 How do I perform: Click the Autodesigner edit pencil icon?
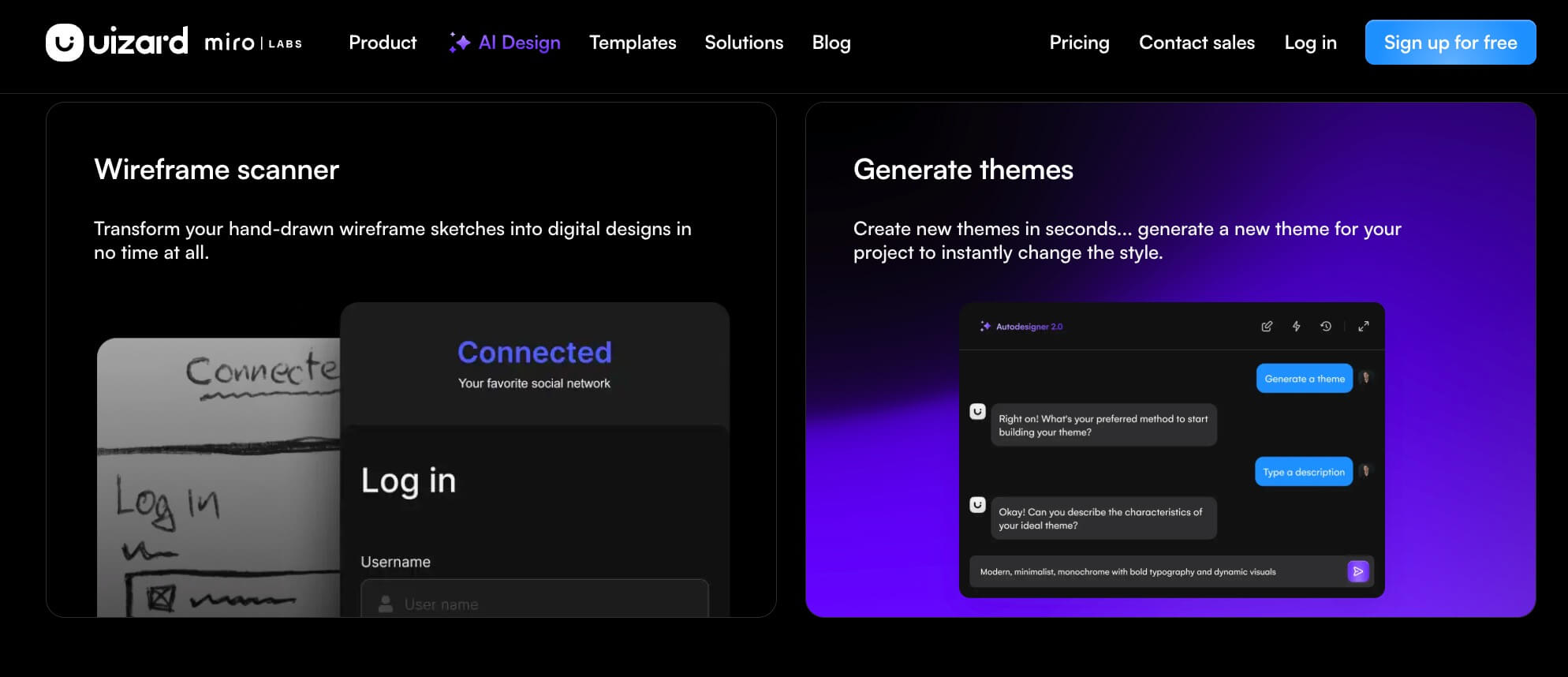click(1267, 327)
